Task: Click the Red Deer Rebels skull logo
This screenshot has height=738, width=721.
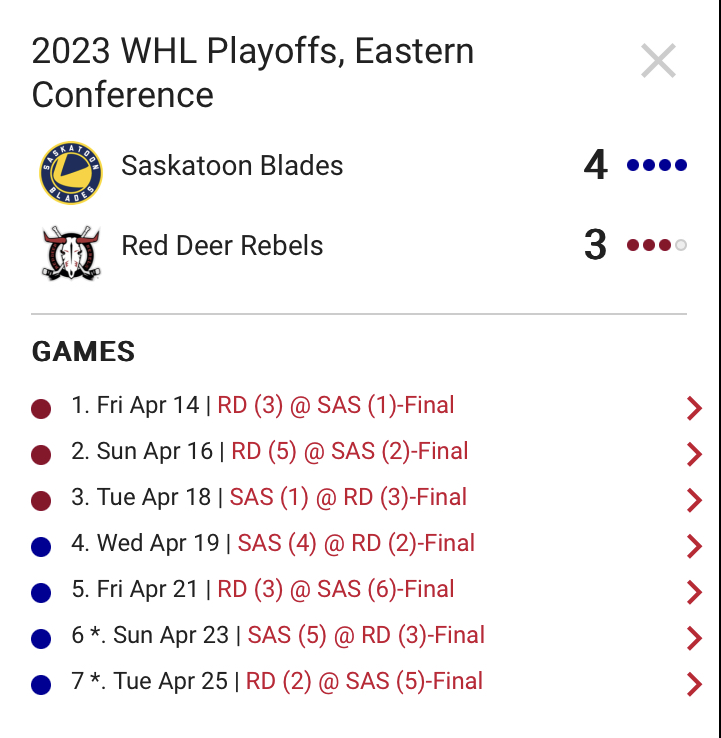Action: 71,253
